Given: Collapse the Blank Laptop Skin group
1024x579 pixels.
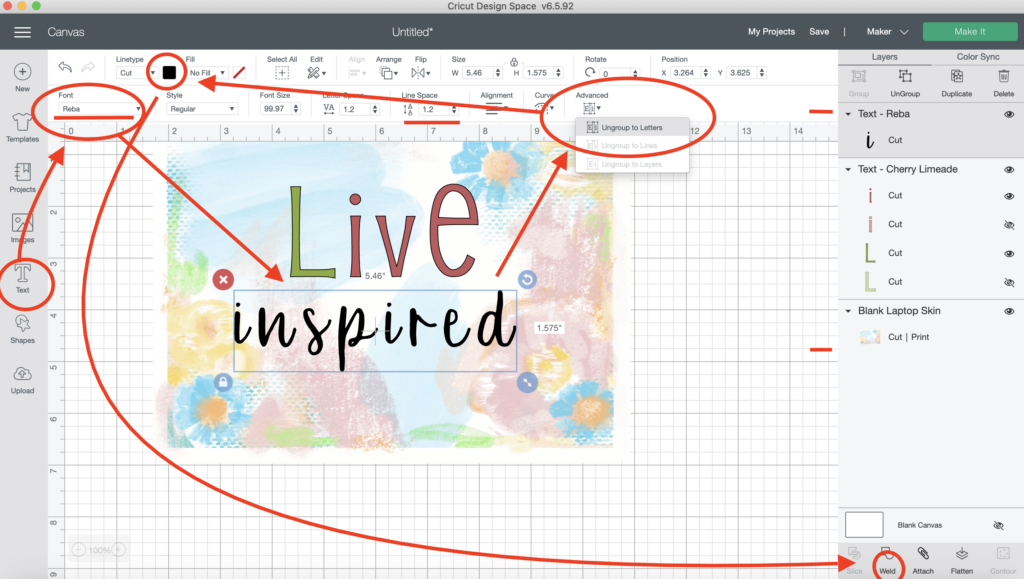Looking at the screenshot, I should coord(848,311).
